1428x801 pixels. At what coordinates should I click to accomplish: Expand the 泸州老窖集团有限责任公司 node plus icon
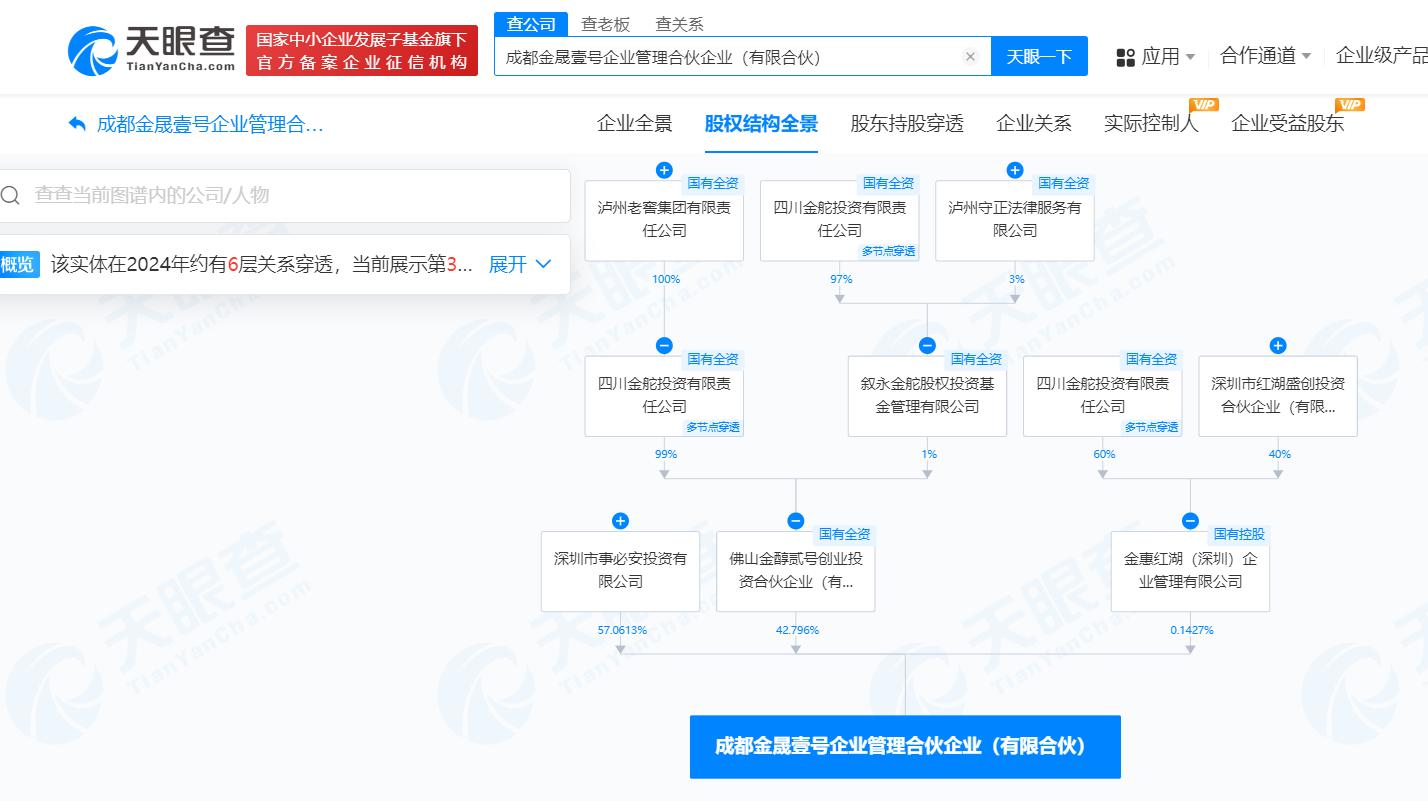664,170
